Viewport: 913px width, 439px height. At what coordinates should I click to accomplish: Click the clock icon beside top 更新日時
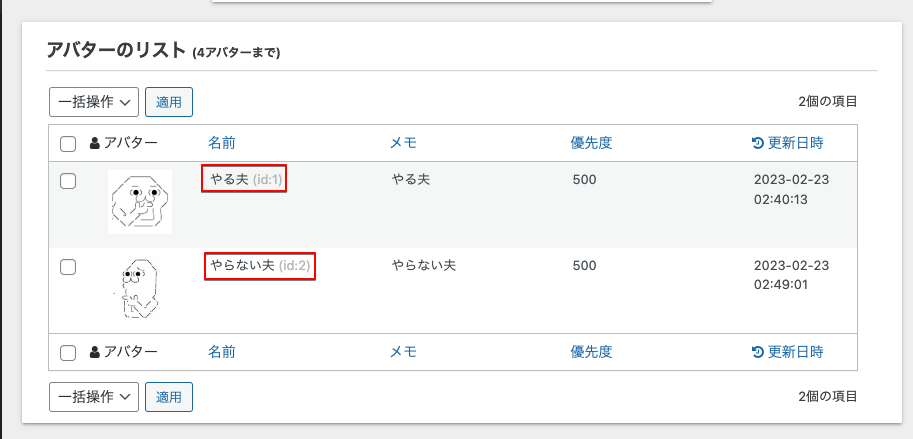[x=758, y=143]
